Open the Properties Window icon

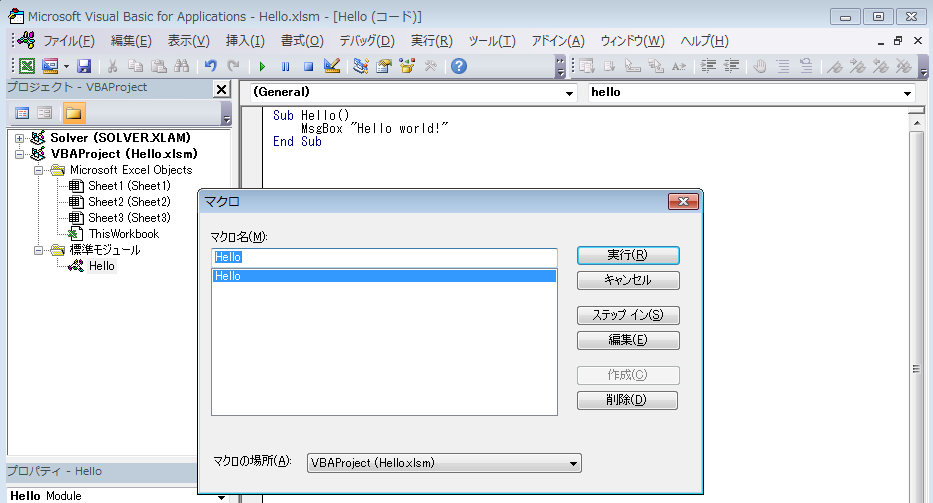coord(384,66)
